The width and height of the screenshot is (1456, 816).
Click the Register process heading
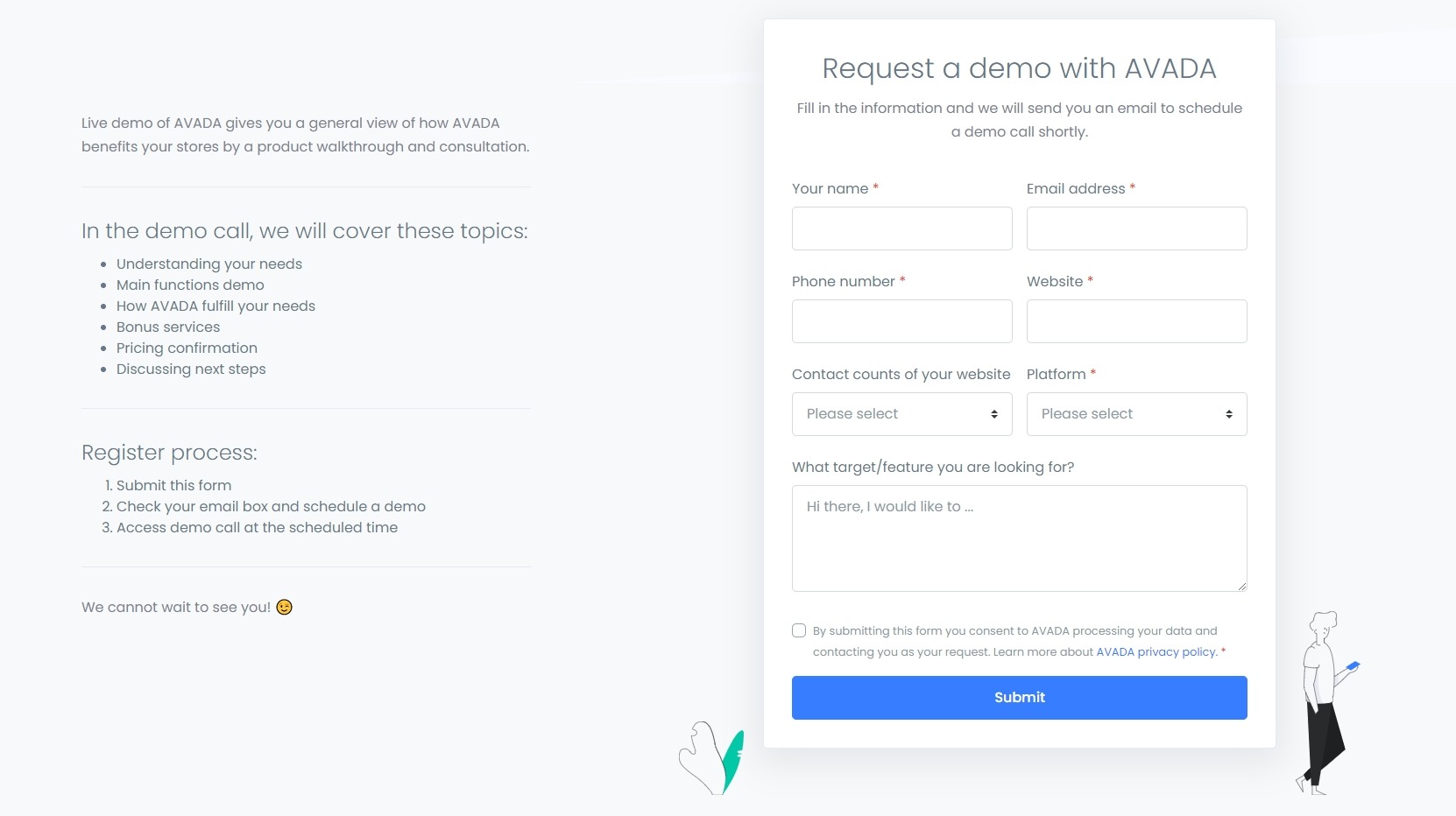click(169, 453)
